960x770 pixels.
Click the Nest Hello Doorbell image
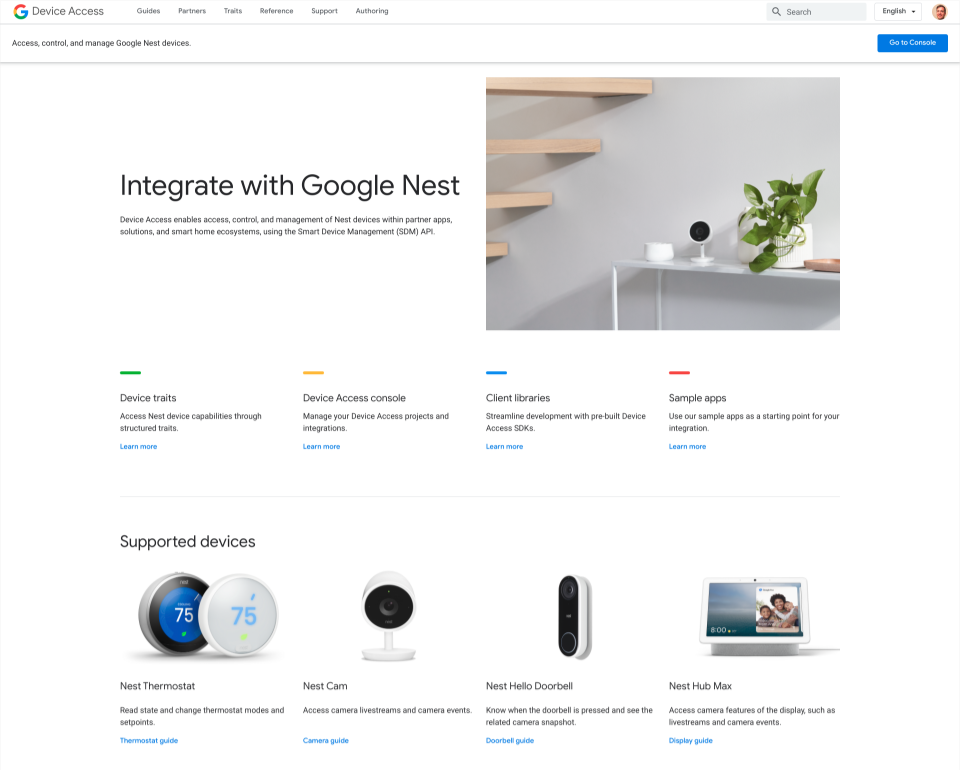click(x=575, y=617)
